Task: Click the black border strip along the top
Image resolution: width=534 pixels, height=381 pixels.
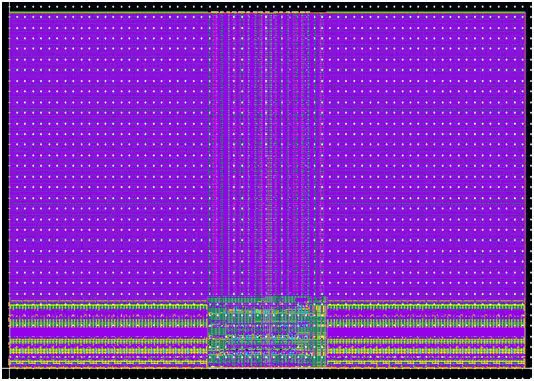Action: point(267,7)
